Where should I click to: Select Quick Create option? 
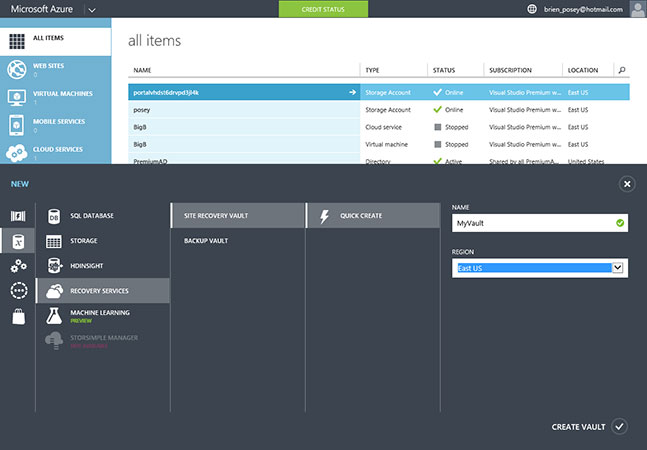point(373,216)
